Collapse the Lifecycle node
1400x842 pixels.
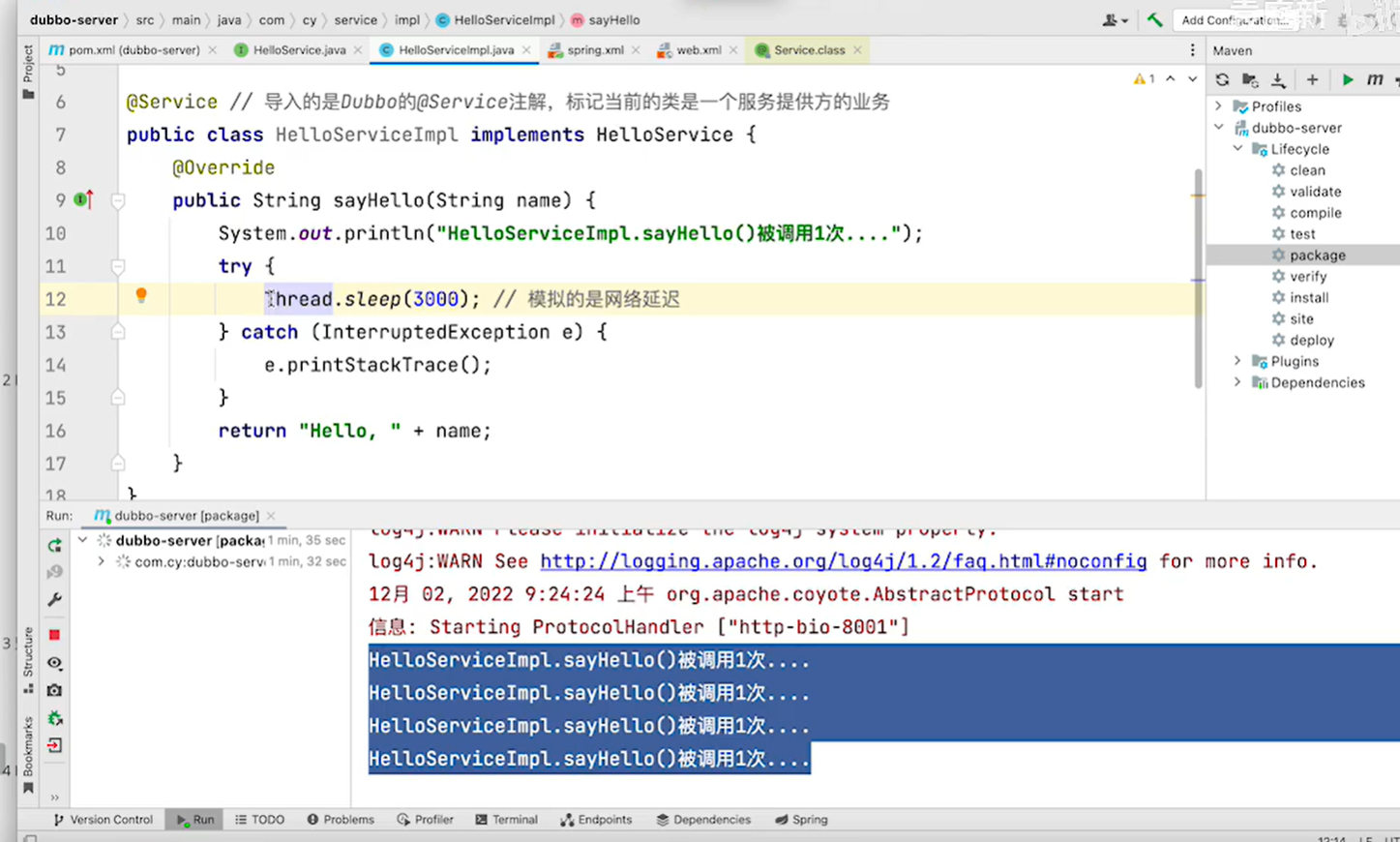pyautogui.click(x=1238, y=149)
